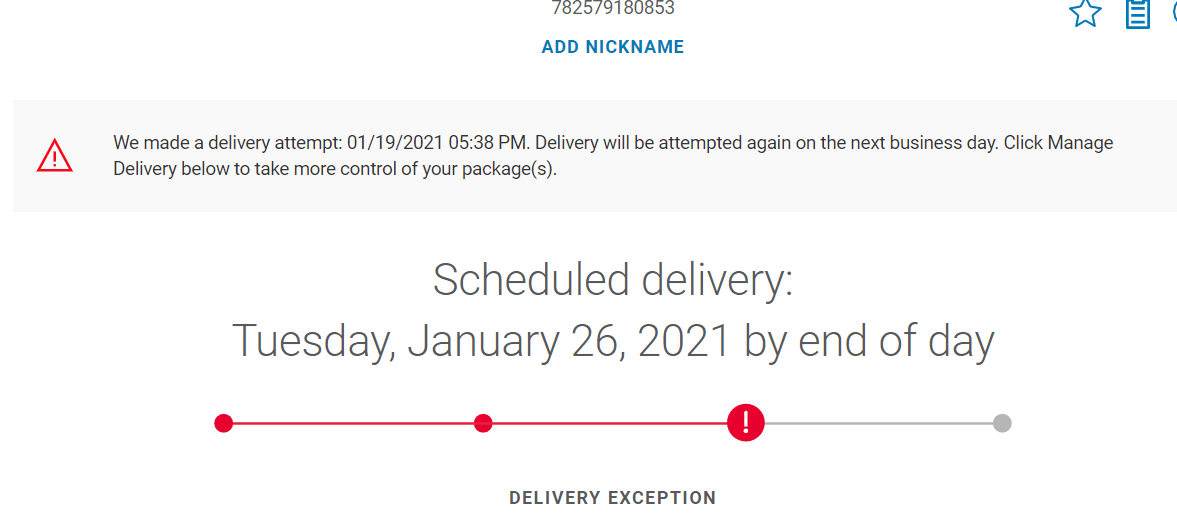
Task: Click "We made a delivery attempt" text
Action: [226, 143]
